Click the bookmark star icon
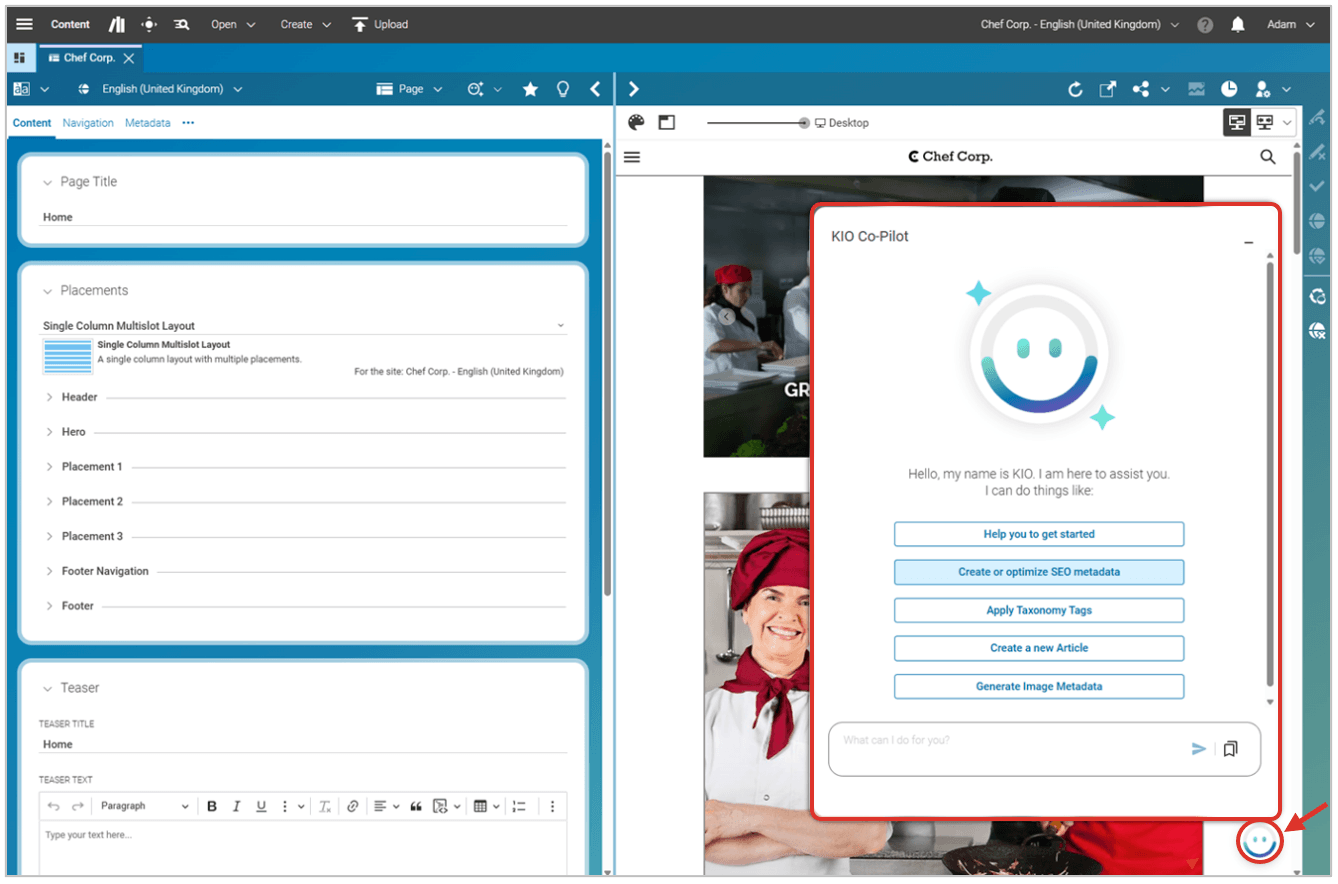 pyautogui.click(x=530, y=90)
